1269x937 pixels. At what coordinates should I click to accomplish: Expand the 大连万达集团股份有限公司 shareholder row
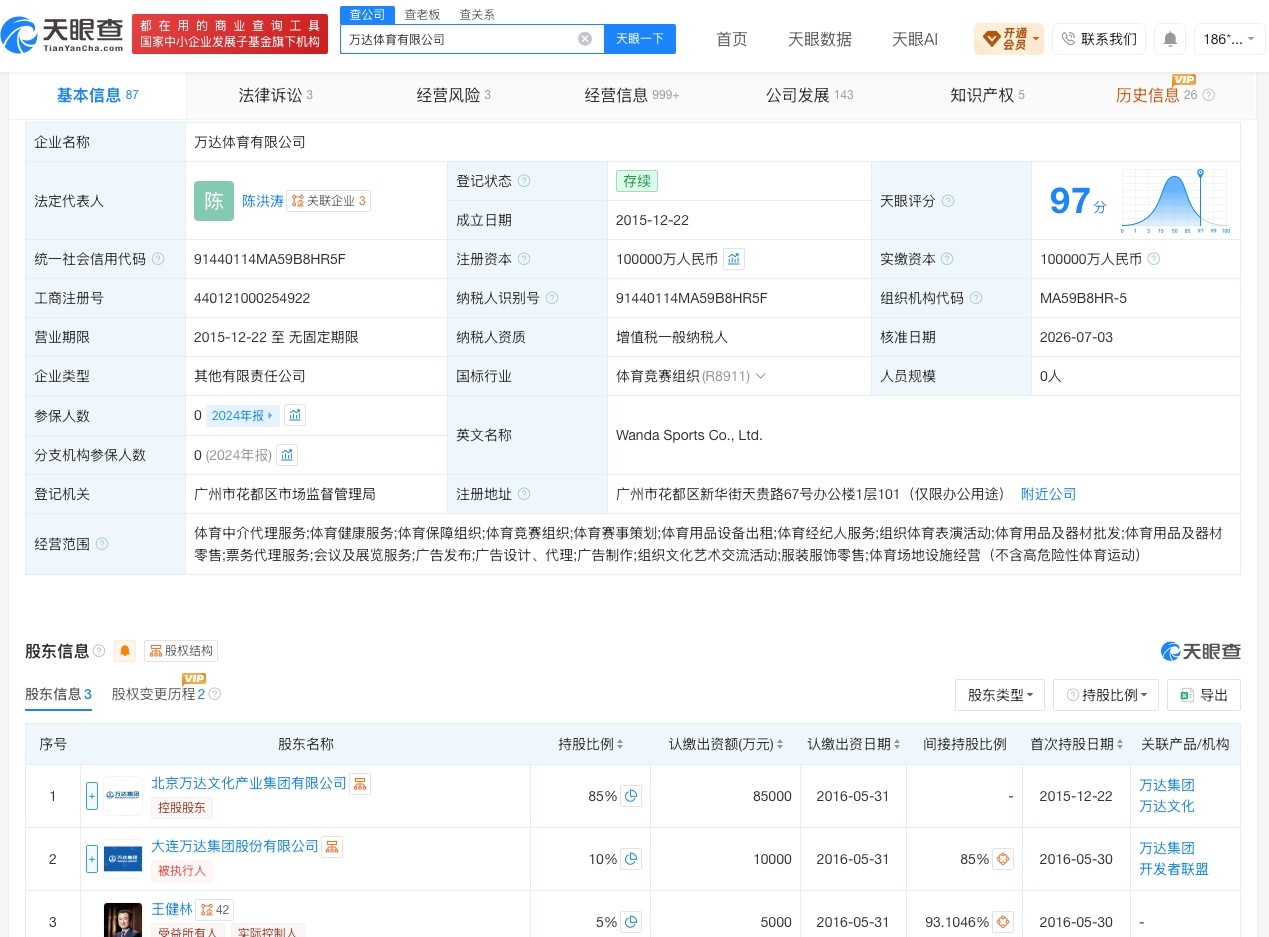92,859
